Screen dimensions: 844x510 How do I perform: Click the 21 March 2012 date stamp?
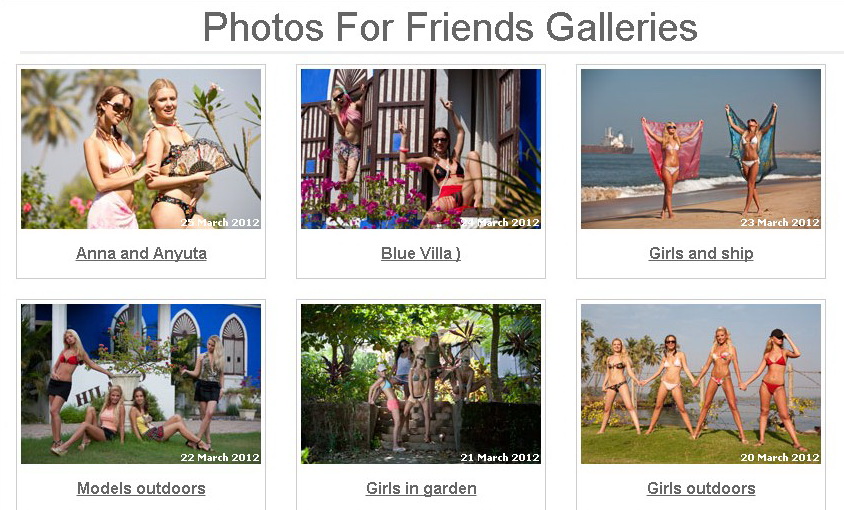point(500,457)
